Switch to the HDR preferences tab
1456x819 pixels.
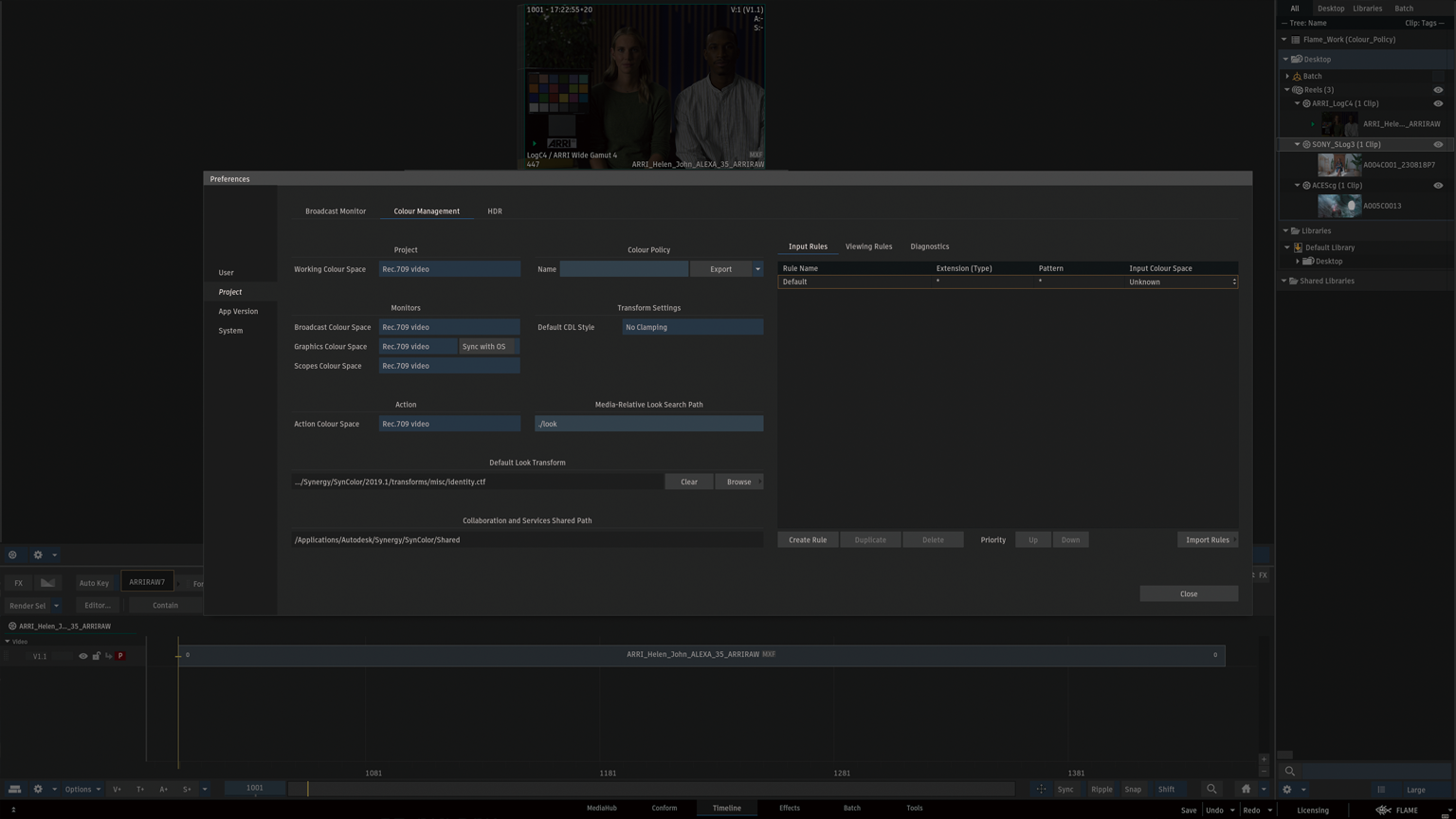coord(495,211)
